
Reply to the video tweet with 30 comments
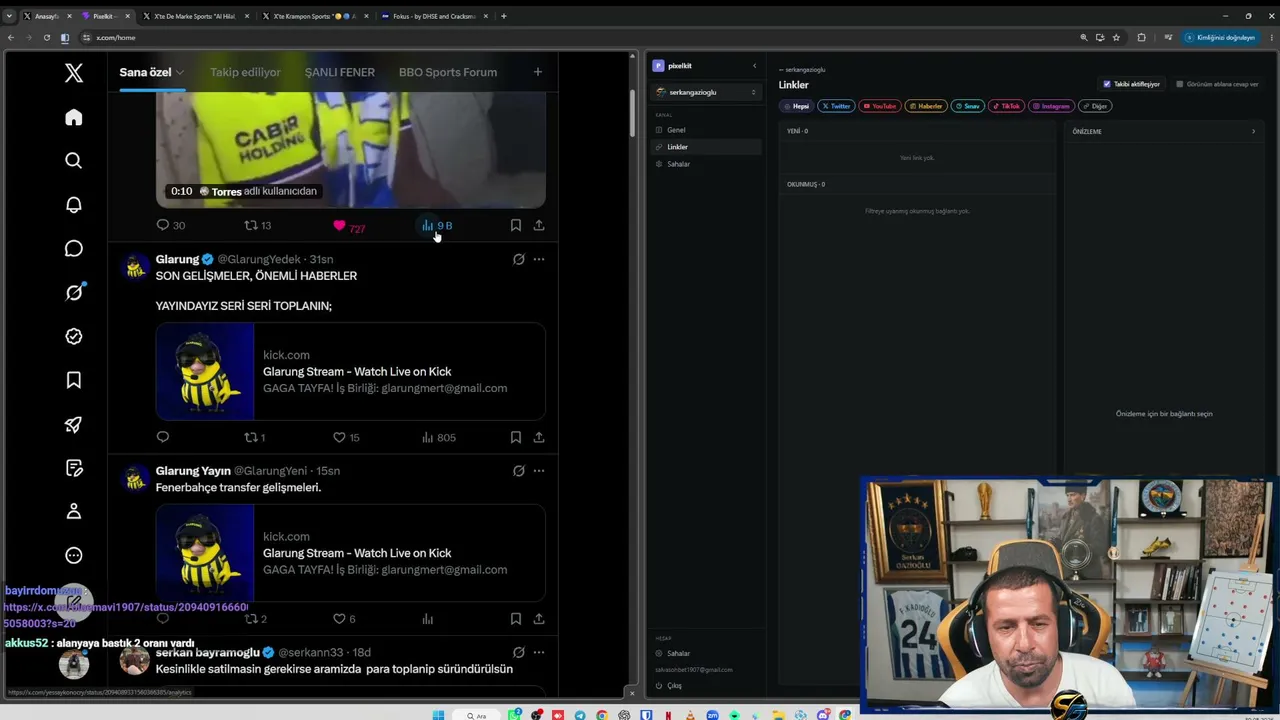click(x=170, y=225)
